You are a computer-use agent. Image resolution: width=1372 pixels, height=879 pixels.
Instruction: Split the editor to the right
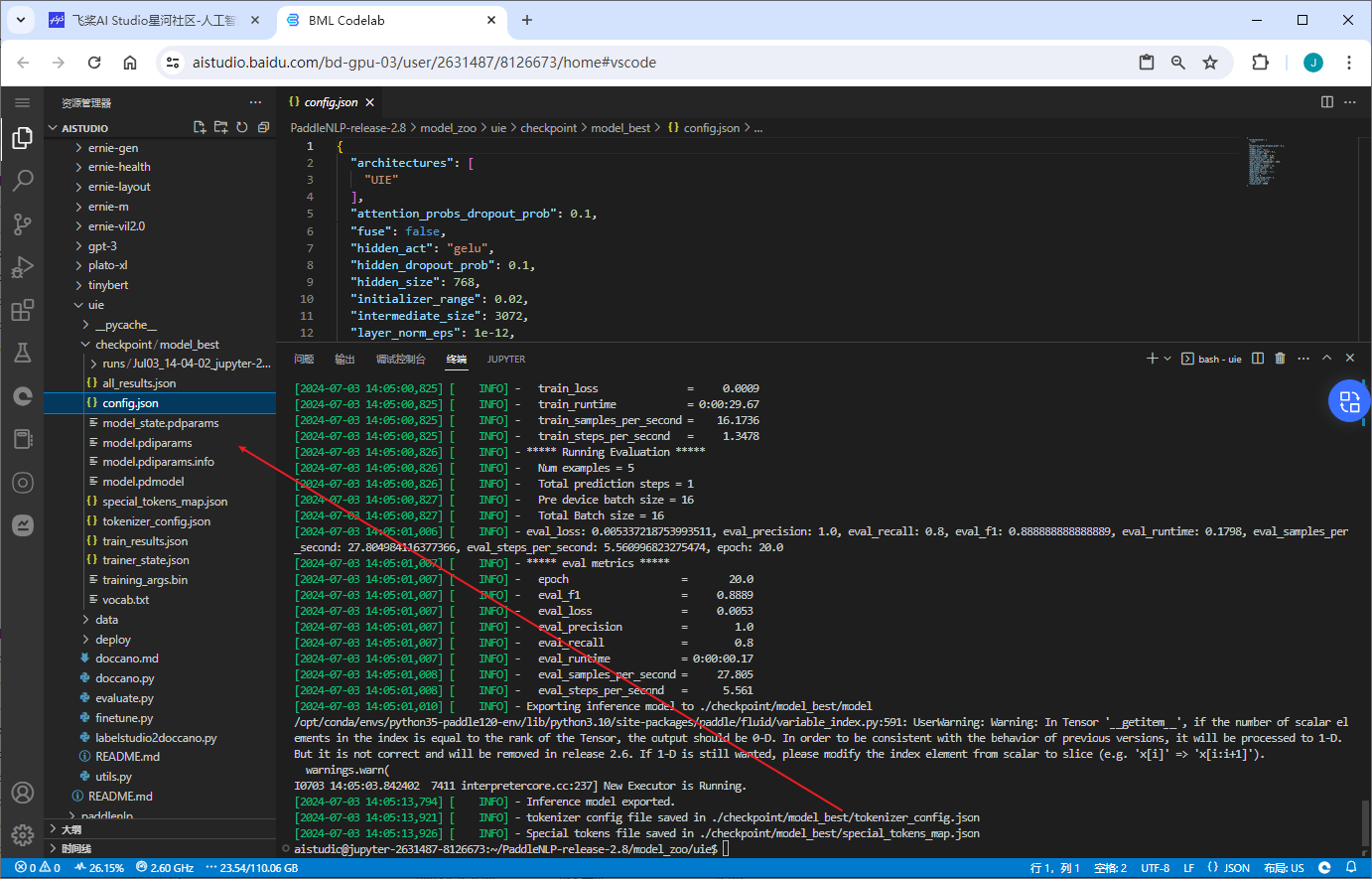pos(1327,102)
